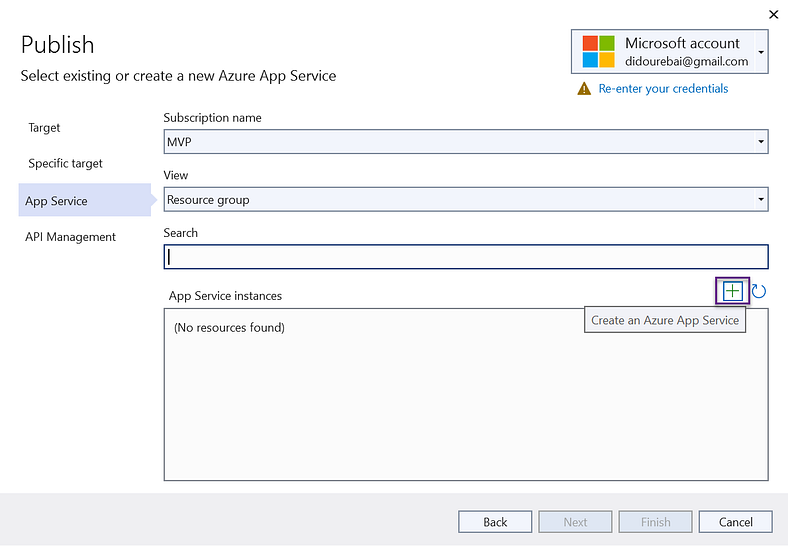
Task: Click the Re-enter your credentials link
Action: coord(663,89)
